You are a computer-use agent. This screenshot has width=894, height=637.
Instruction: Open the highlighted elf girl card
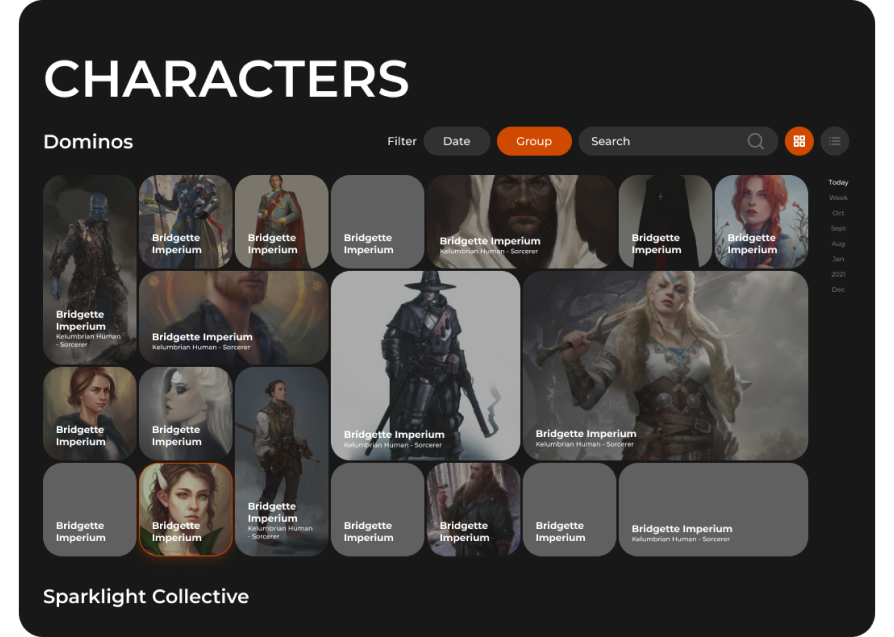coord(186,510)
